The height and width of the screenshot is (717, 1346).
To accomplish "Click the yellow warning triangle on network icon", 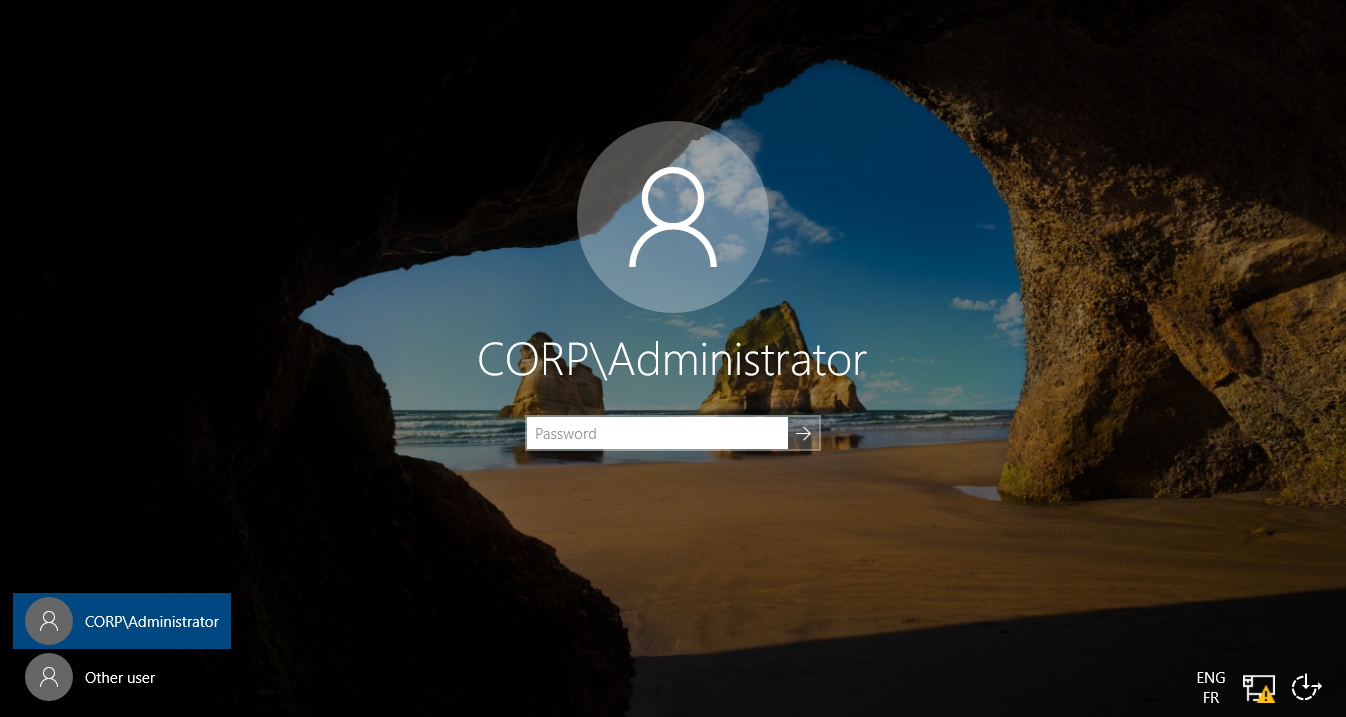I will click(x=1266, y=694).
